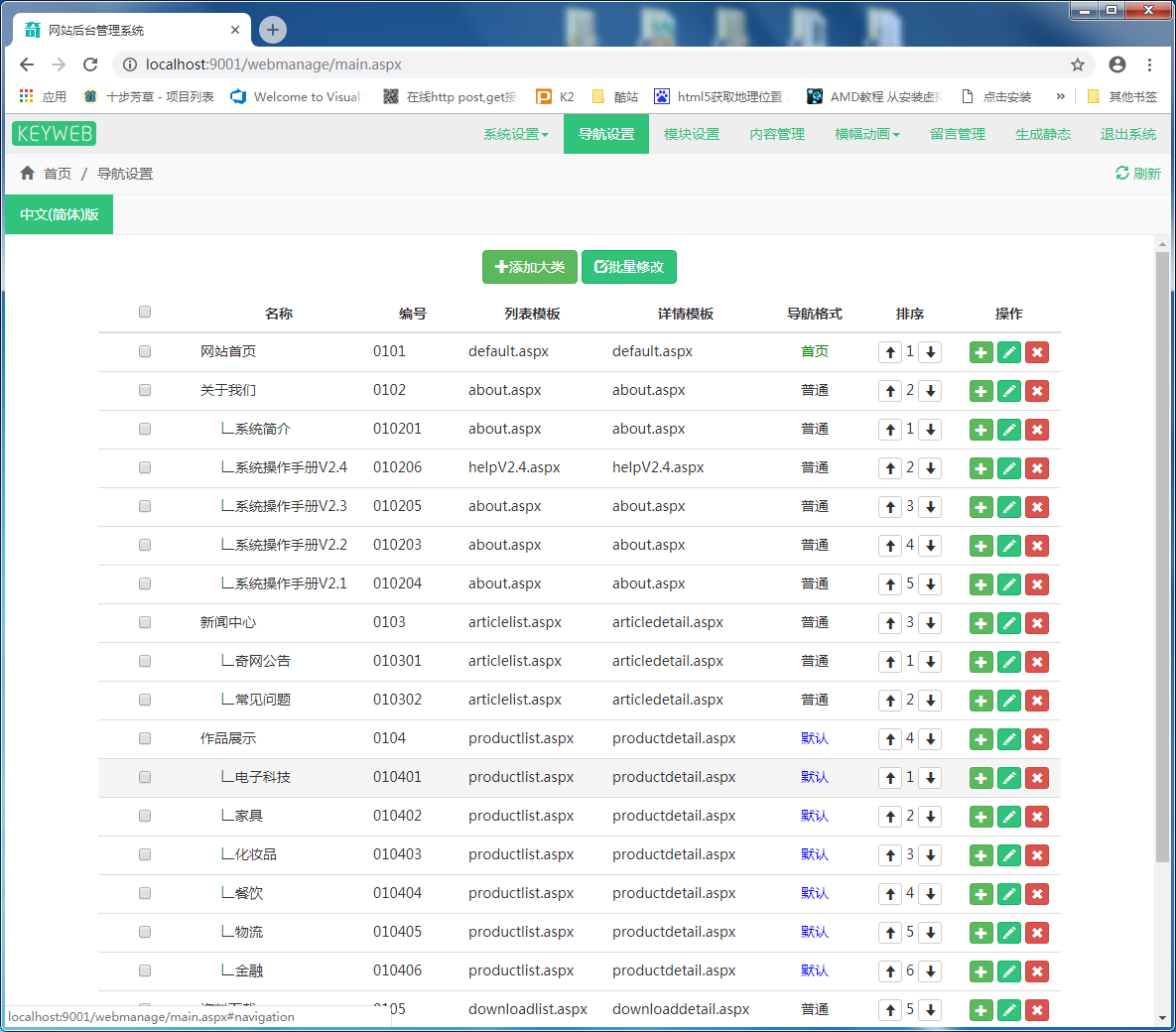Viewport: 1176px width, 1032px height.
Task: Delete the 金融 row
Action: [x=1037, y=971]
